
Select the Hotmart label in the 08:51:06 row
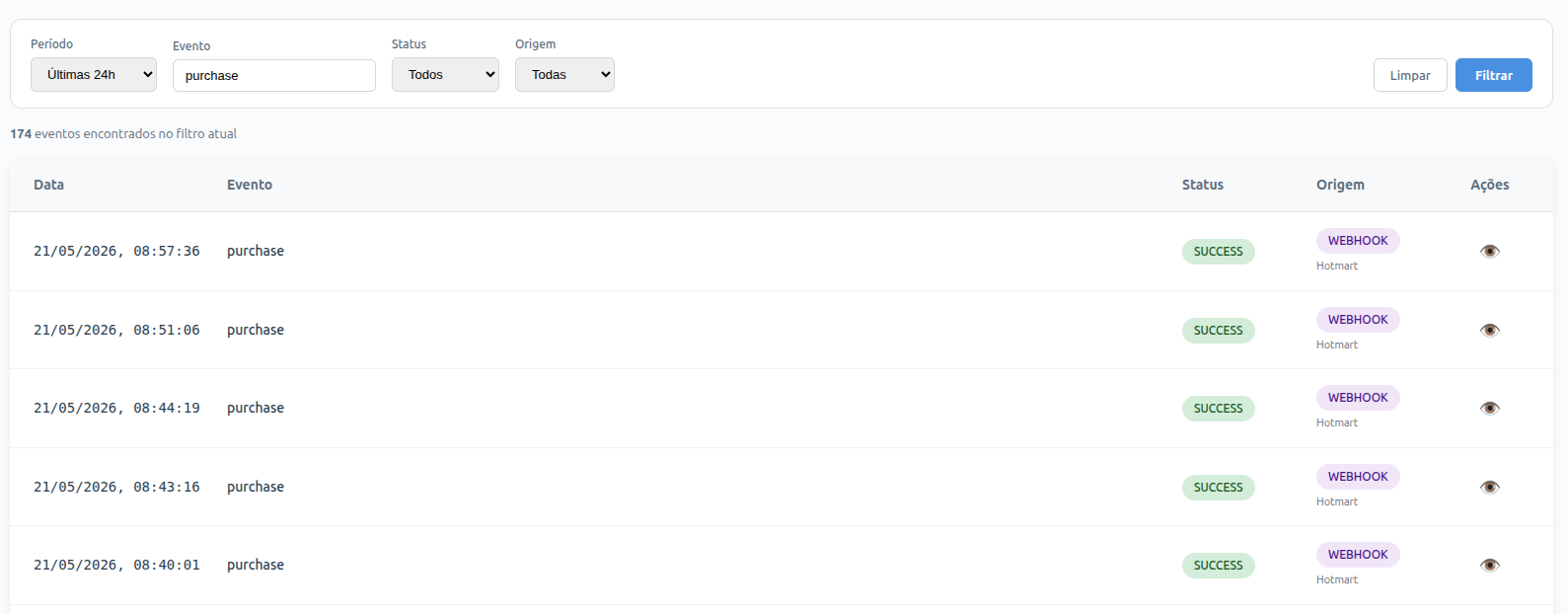[1337, 345]
